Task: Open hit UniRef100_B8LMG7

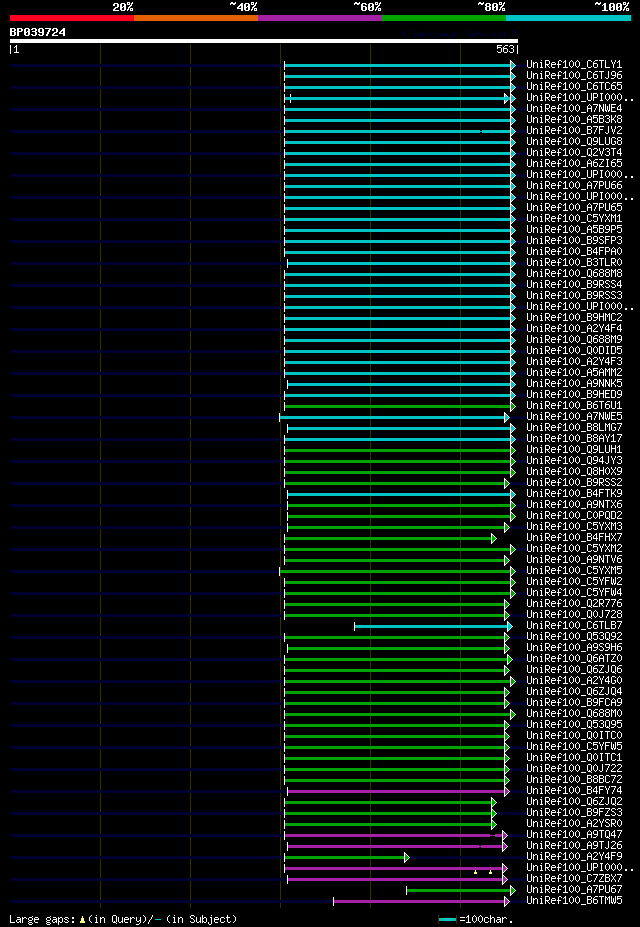Action: (574, 427)
